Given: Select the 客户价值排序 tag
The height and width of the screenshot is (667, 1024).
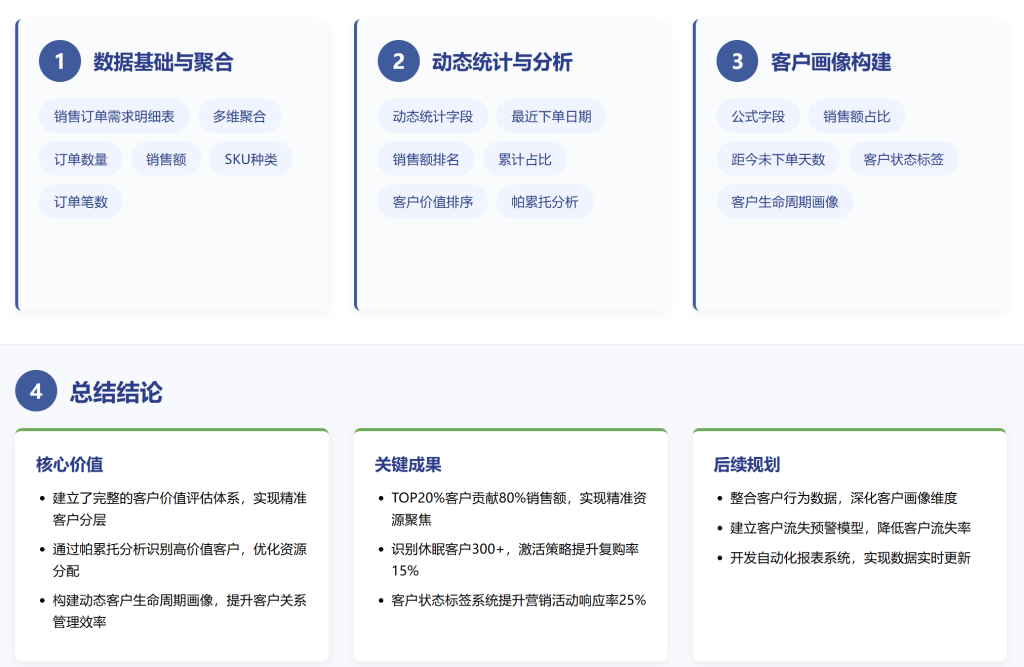Looking at the screenshot, I should pos(433,201).
